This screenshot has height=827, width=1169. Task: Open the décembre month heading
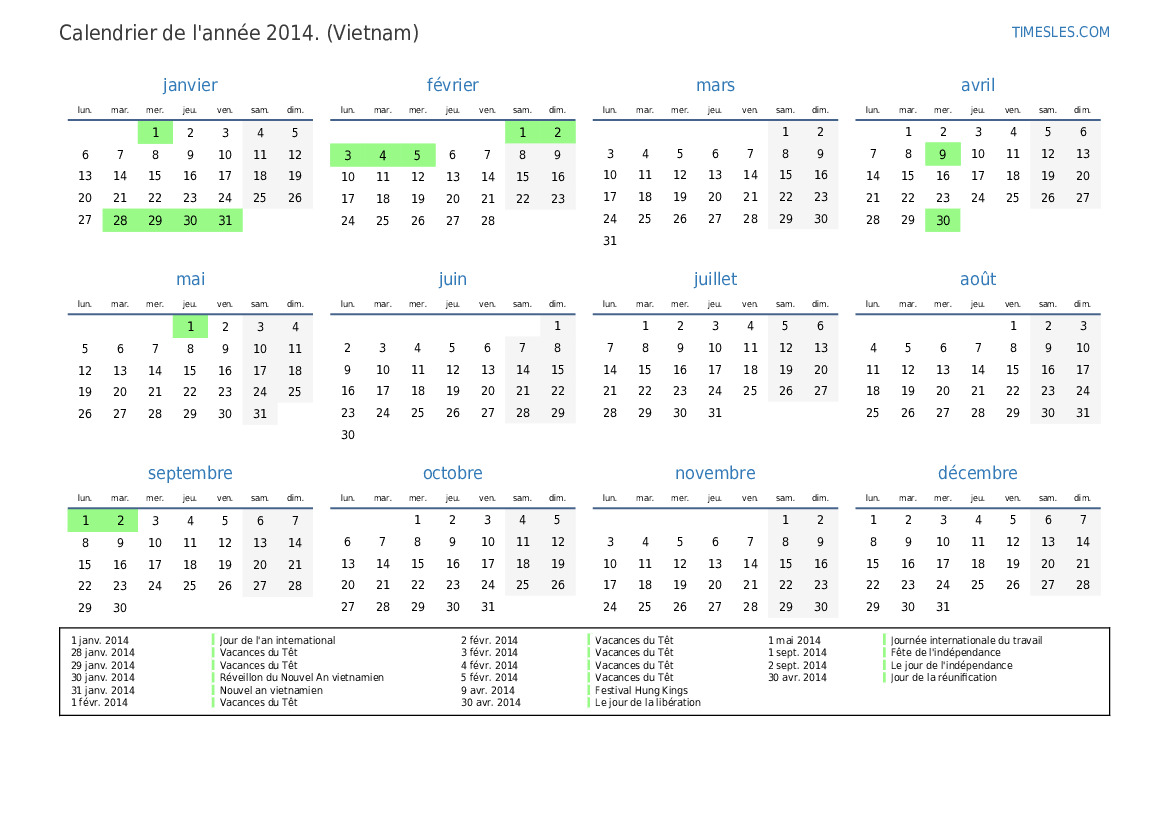(x=977, y=473)
